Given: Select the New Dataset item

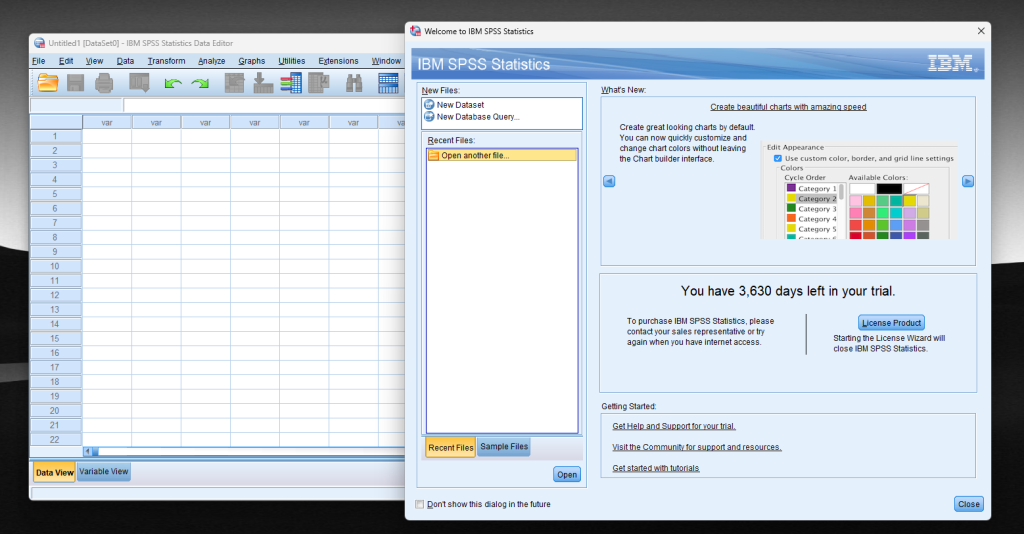Looking at the screenshot, I should pyautogui.click(x=459, y=105).
